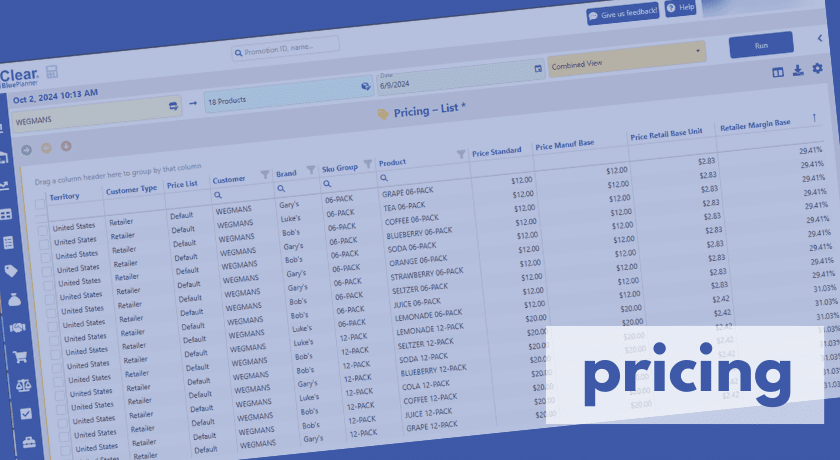The width and height of the screenshot is (840, 460).
Task: Click the orange left-arrow circle toolbar button
Action: pyautogui.click(x=46, y=148)
